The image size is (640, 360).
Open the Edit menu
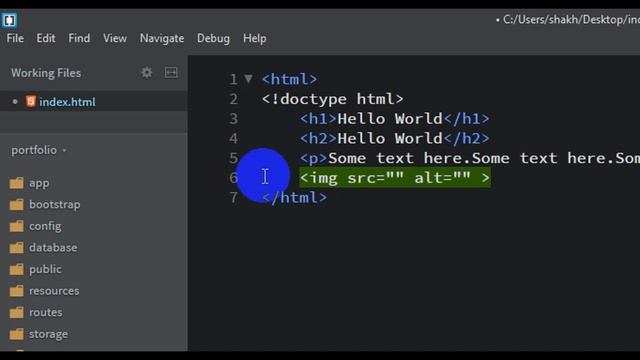46,38
